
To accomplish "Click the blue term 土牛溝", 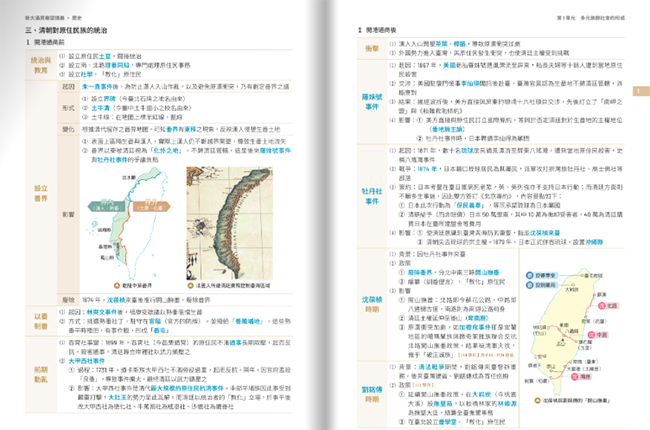I will (x=100, y=108).
